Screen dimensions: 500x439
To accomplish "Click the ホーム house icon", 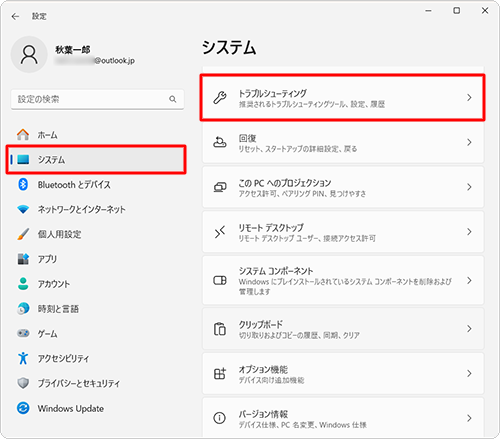I will click(x=23, y=135).
